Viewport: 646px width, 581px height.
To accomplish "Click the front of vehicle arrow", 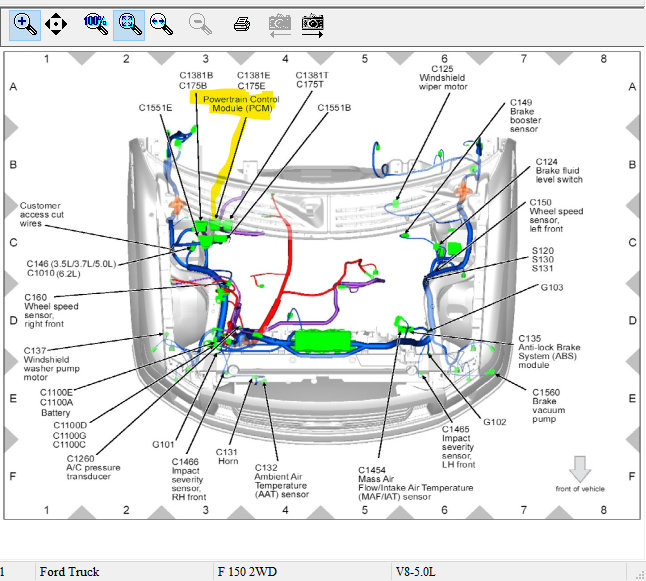I will coord(580,469).
